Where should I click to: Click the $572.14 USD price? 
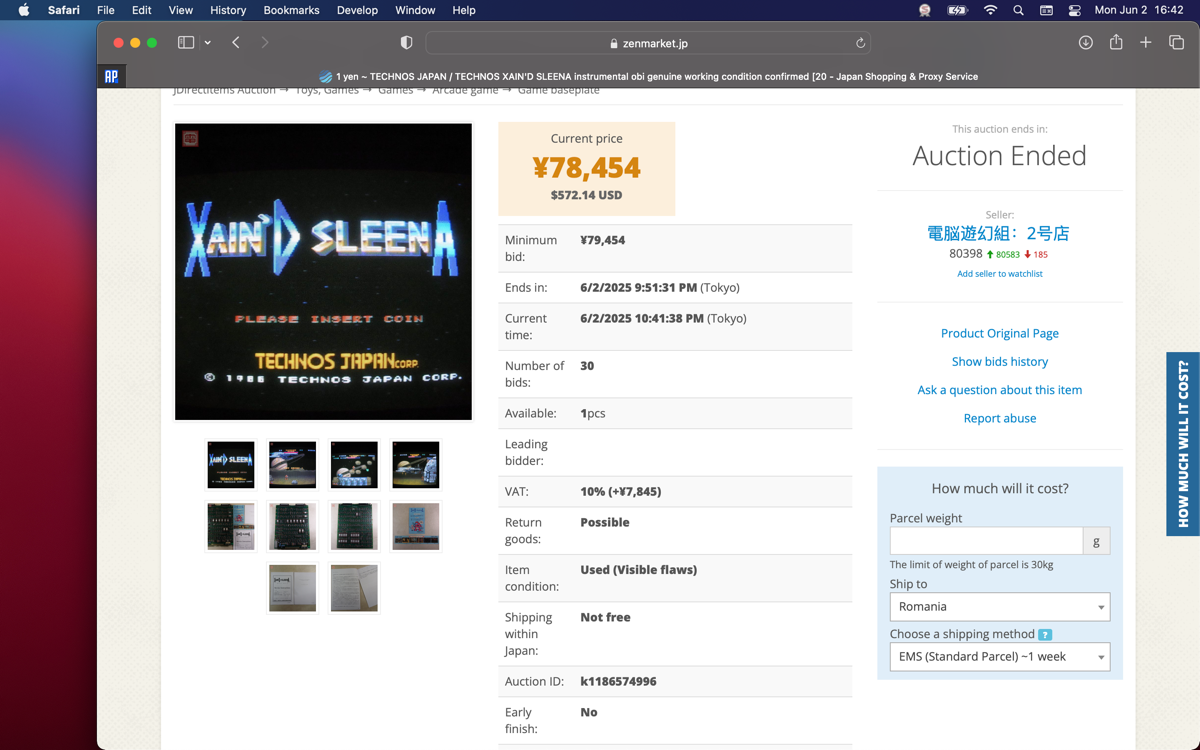point(587,195)
